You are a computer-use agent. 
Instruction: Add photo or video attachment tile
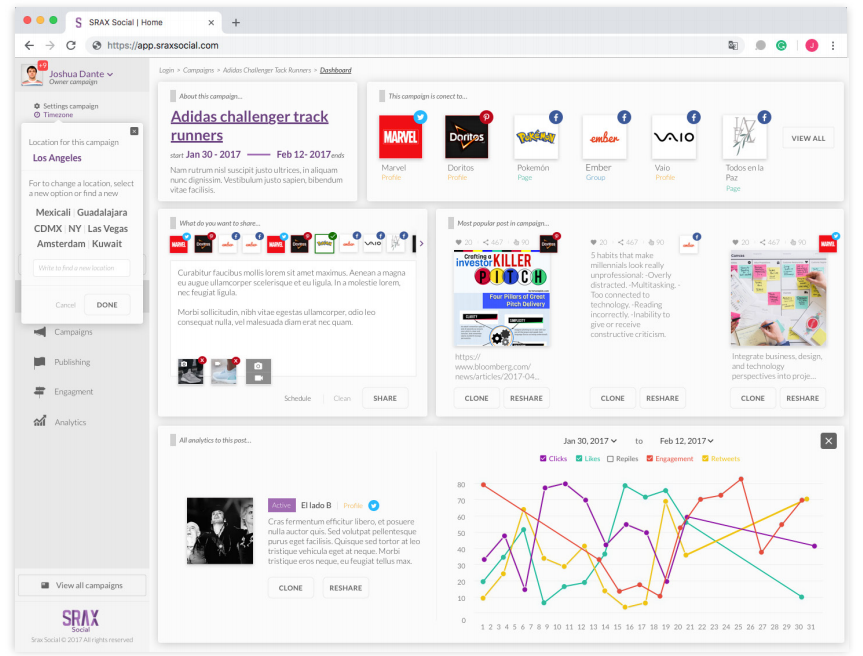(x=258, y=371)
